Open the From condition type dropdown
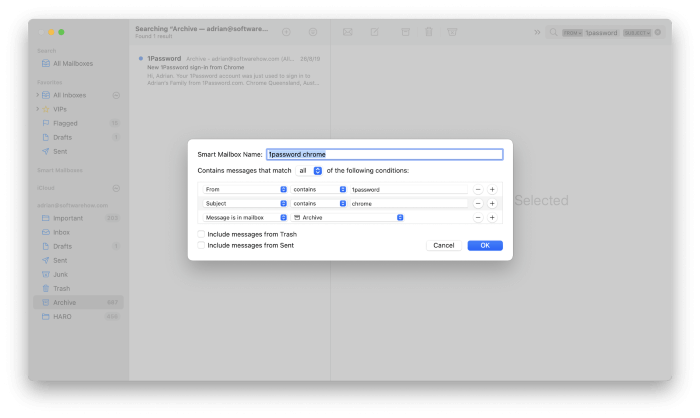Image resolution: width=700 pixels, height=418 pixels. point(245,189)
